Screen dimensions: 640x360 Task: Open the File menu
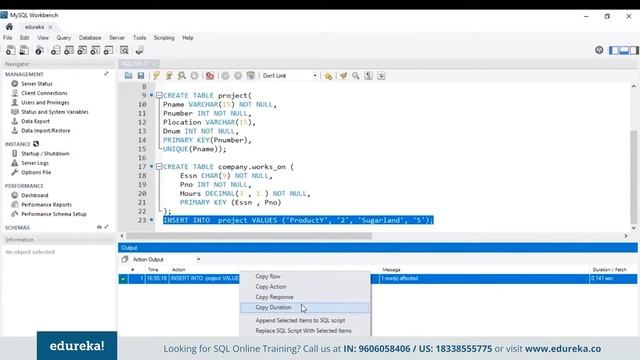8,38
